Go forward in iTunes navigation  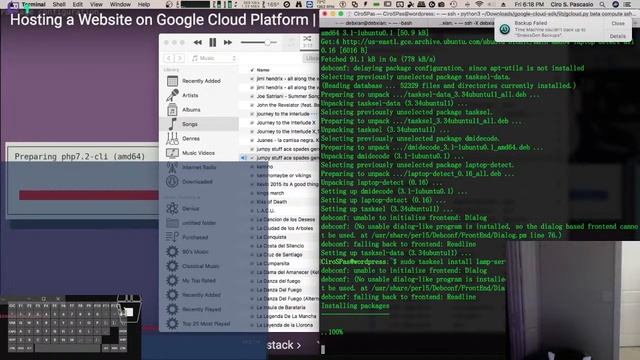coord(179,58)
